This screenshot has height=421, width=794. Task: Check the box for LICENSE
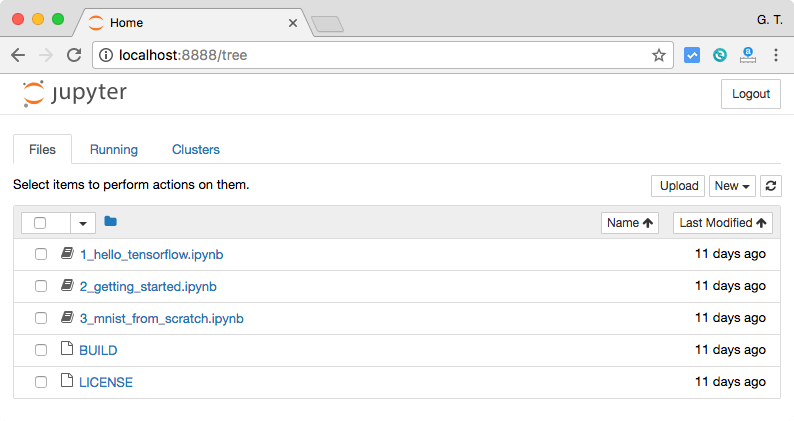point(41,382)
